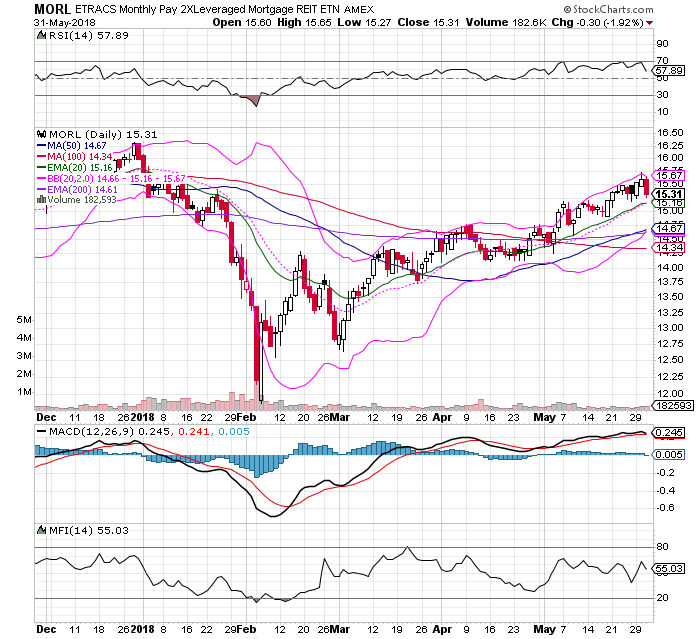This screenshot has width=700, height=639.
Task: Click the 2018 label on the bottom date axis
Action: 142,629
